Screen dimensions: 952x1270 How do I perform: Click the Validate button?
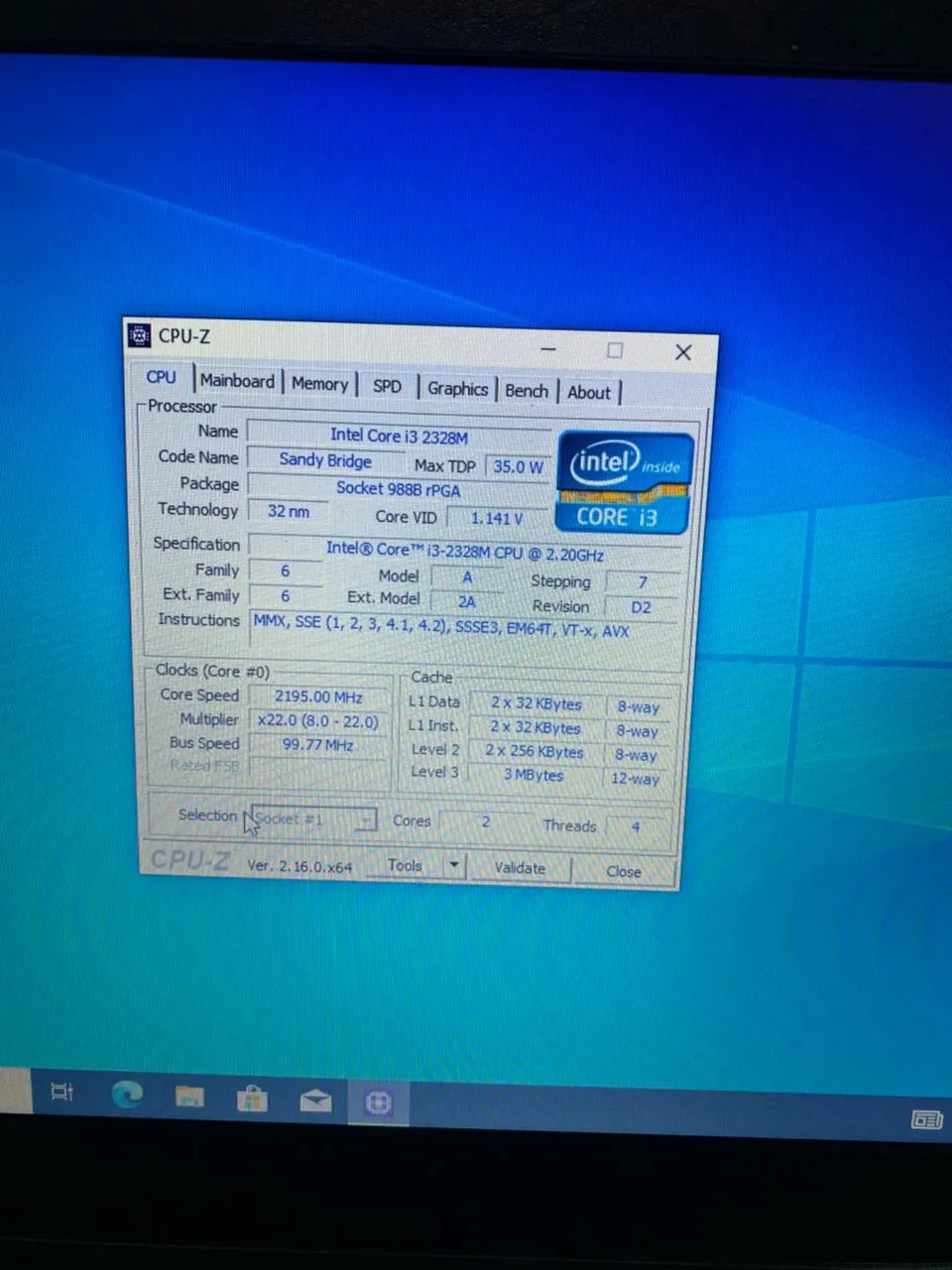(520, 868)
